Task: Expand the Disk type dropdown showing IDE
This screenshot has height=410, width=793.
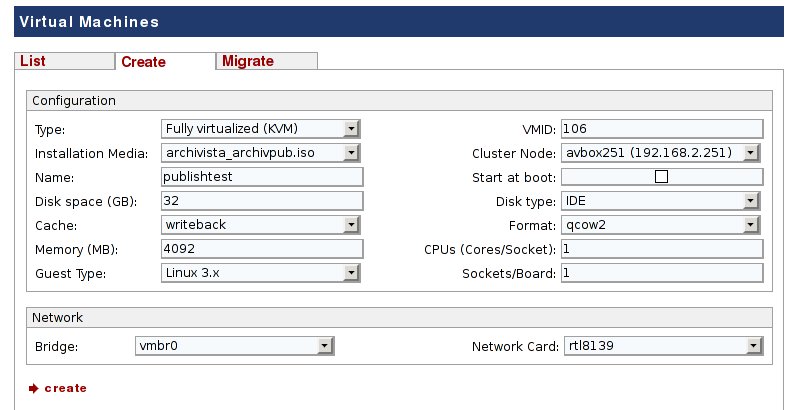Action: pyautogui.click(x=662, y=201)
